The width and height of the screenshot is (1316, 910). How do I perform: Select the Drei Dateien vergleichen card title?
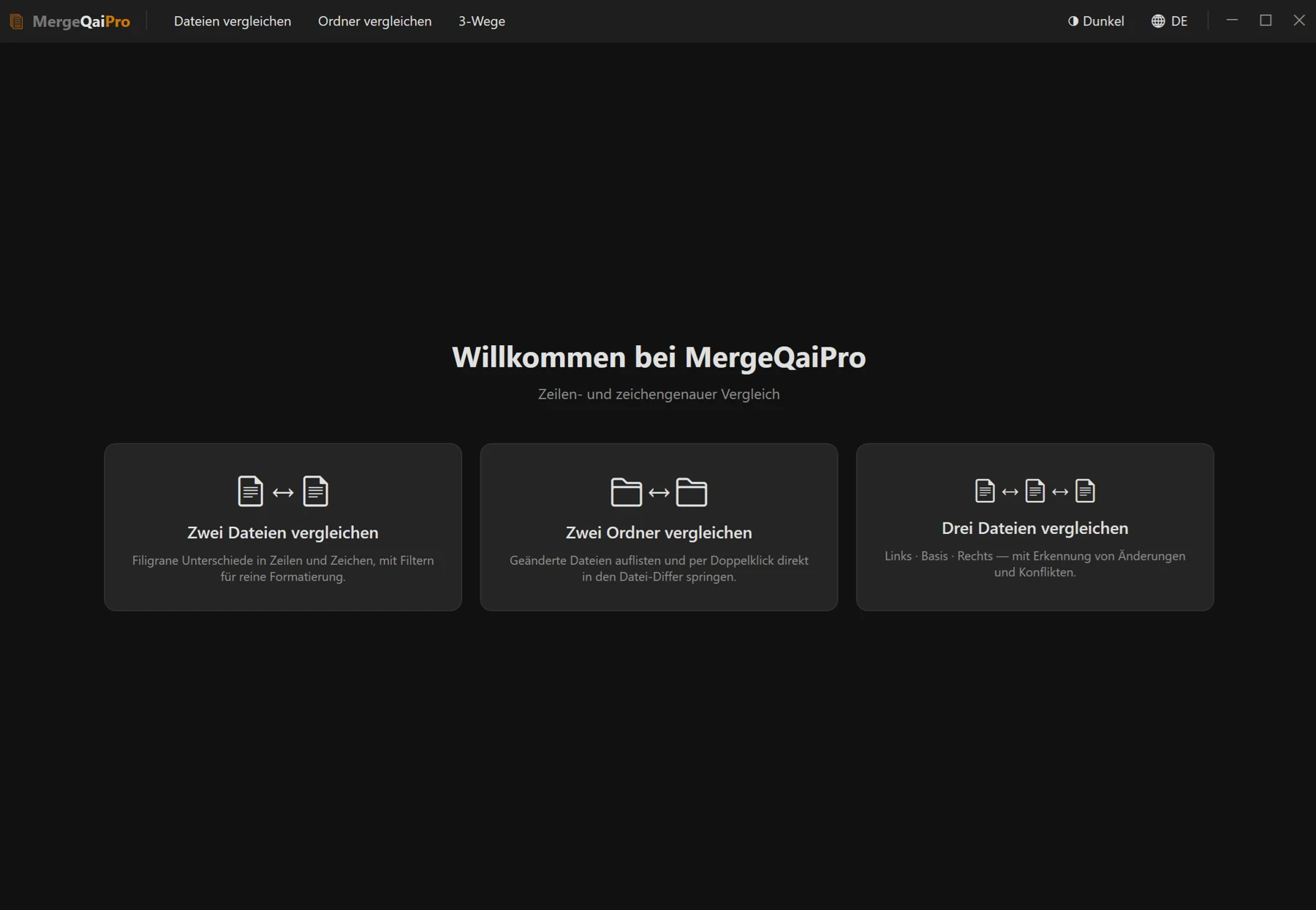[1035, 528]
